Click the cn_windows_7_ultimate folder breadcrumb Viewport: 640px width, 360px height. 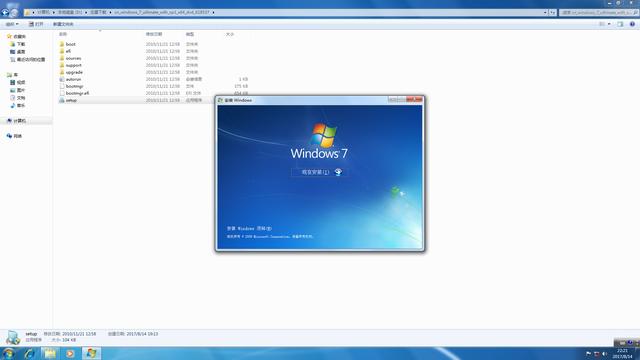coord(162,13)
